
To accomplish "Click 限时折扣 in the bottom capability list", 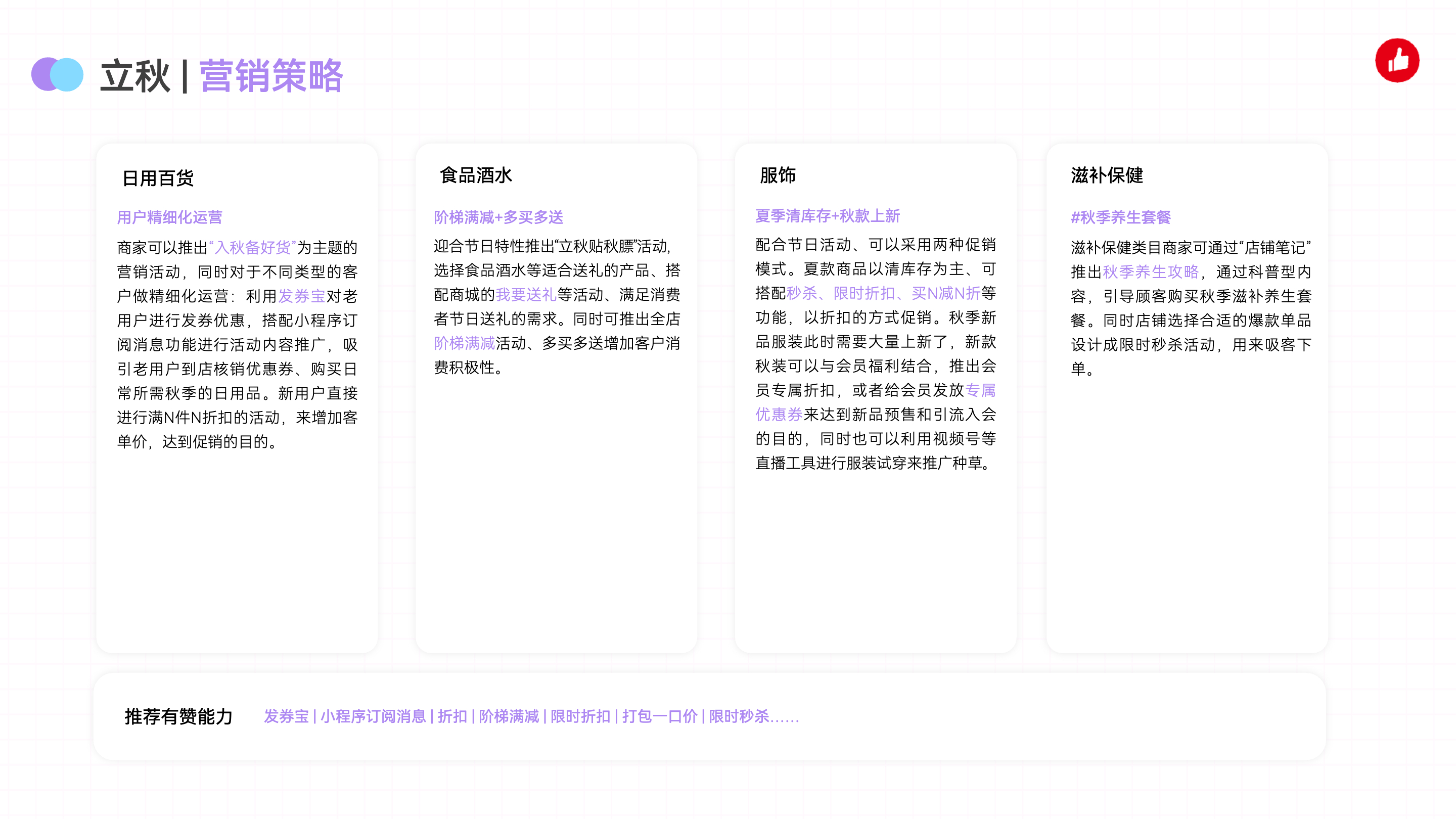I will pyautogui.click(x=580, y=716).
